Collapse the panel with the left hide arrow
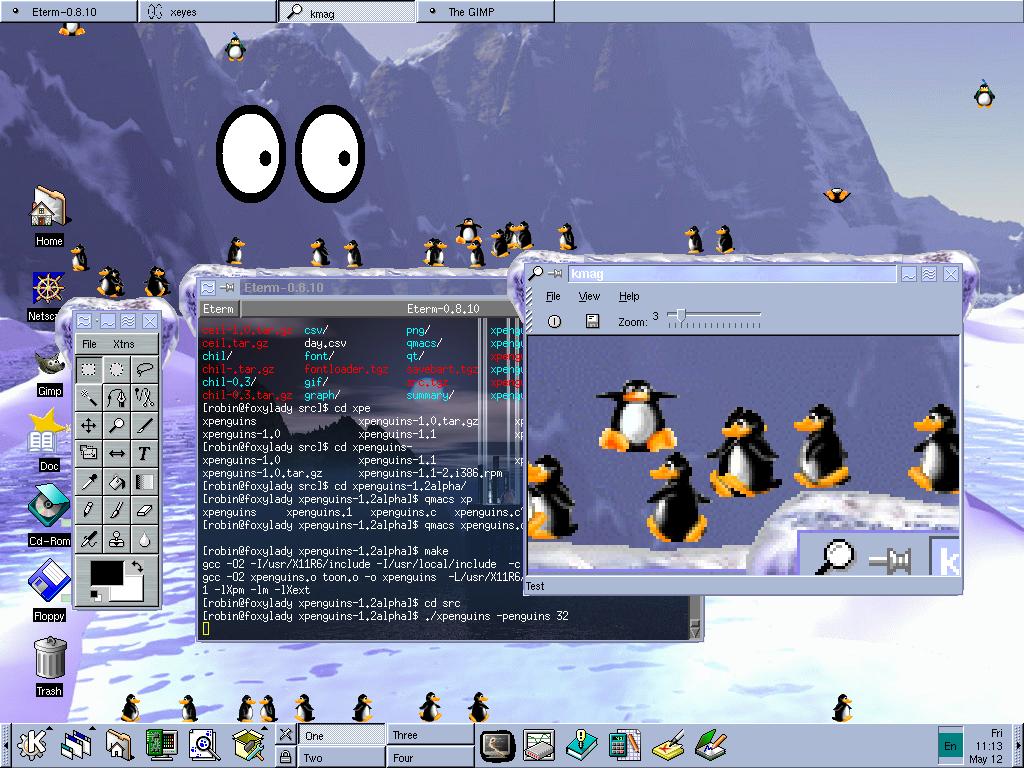The width and height of the screenshot is (1024, 768). point(7,745)
